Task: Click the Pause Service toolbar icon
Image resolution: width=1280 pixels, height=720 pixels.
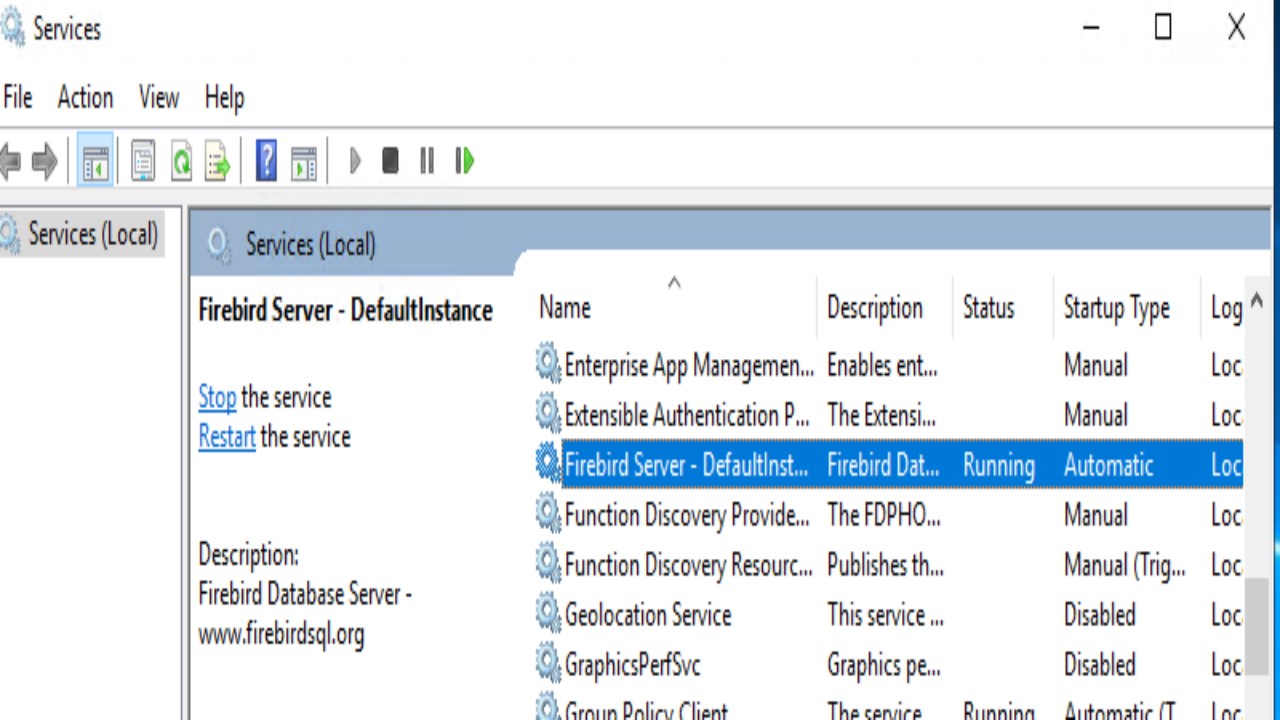Action: tap(427, 161)
